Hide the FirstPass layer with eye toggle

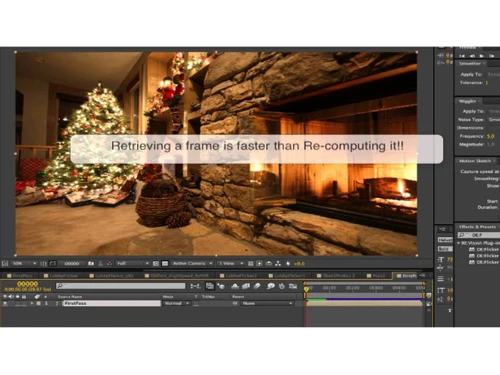(x=5, y=303)
